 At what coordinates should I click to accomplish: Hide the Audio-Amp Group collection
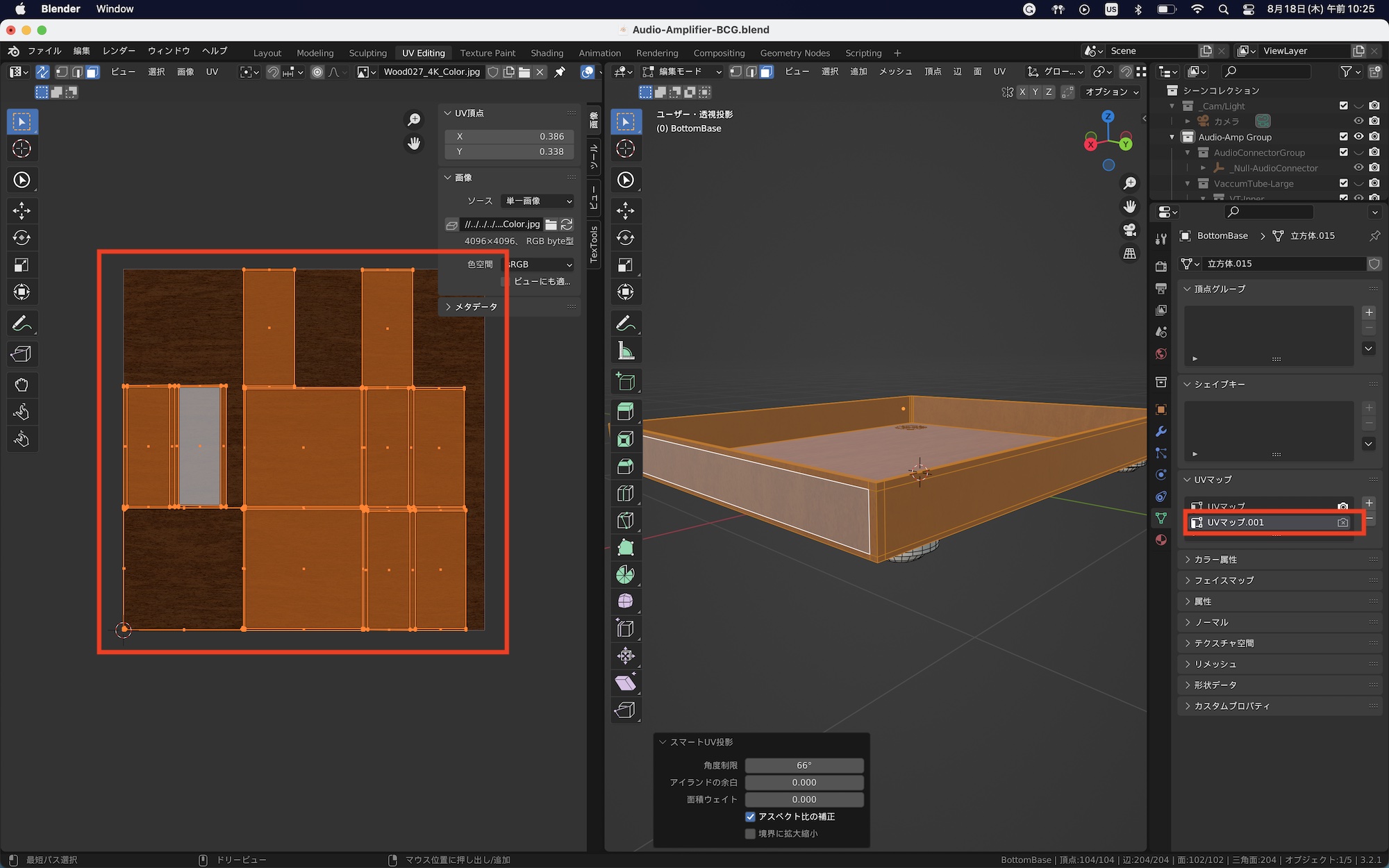1358,137
